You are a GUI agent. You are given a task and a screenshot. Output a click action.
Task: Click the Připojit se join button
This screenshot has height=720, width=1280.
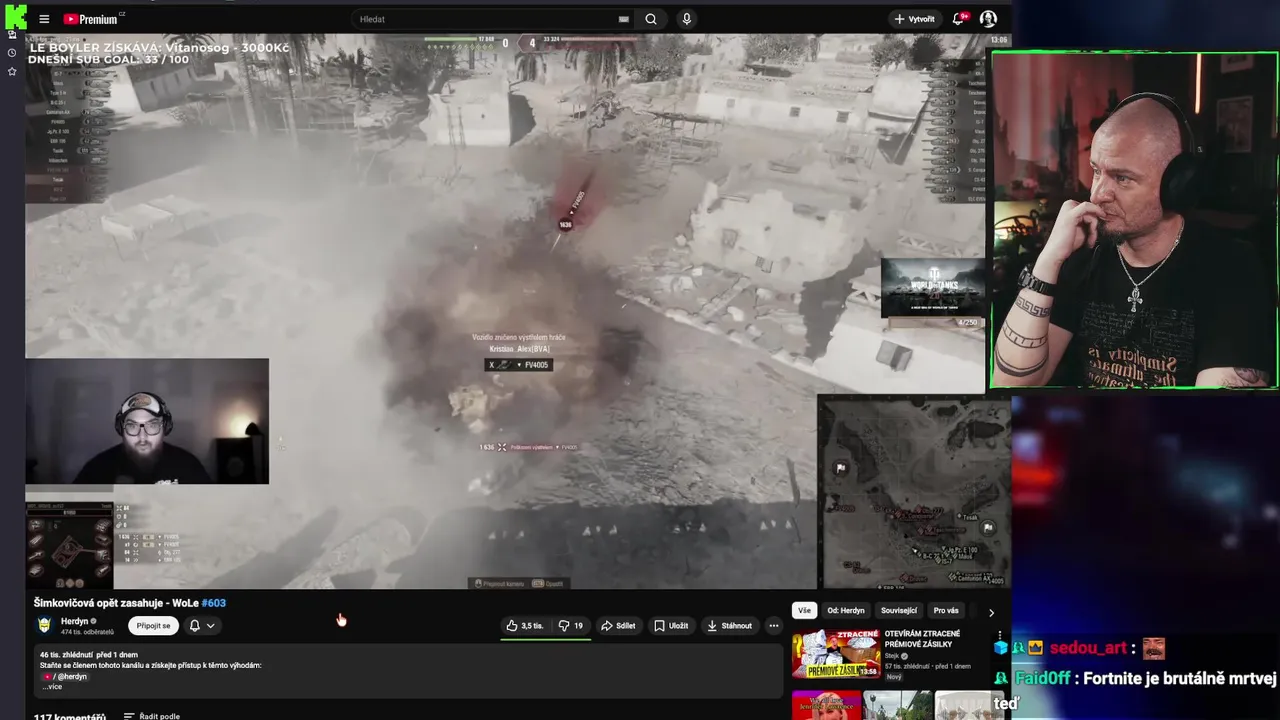pos(154,626)
